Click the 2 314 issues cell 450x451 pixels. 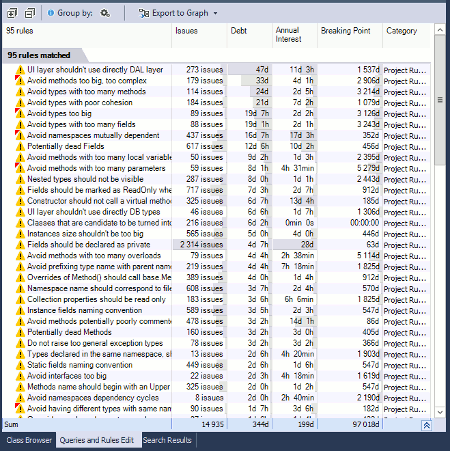[201, 245]
